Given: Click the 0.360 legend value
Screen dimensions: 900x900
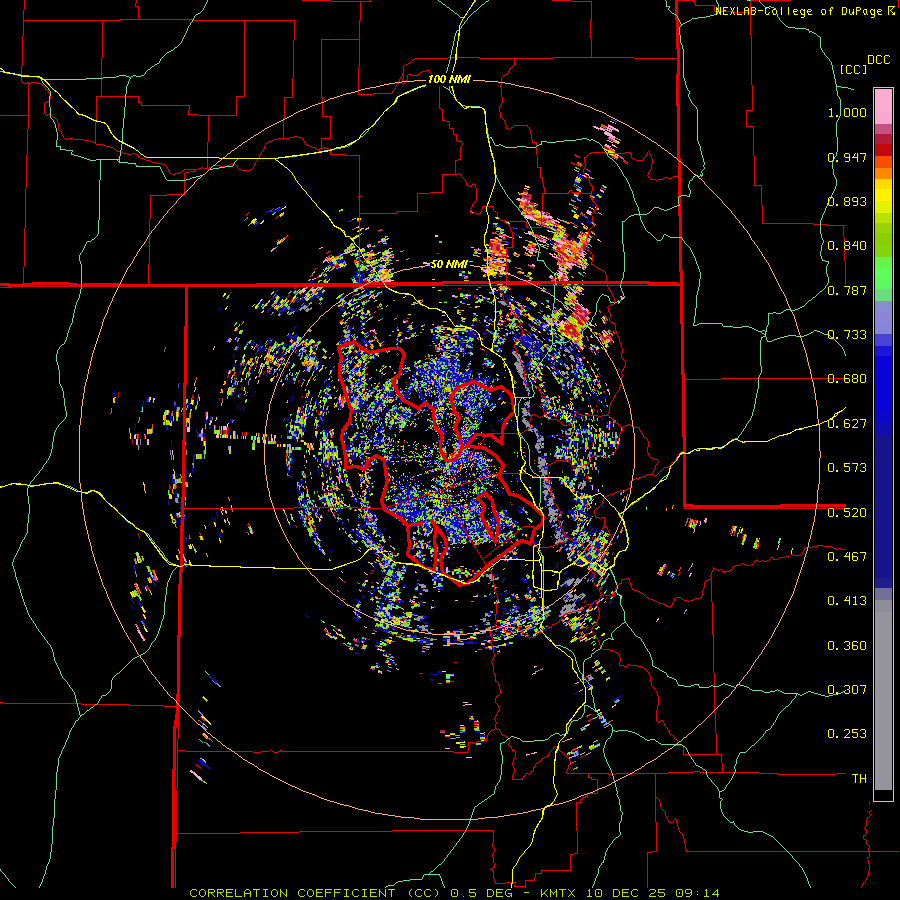Looking at the screenshot, I should tap(847, 646).
